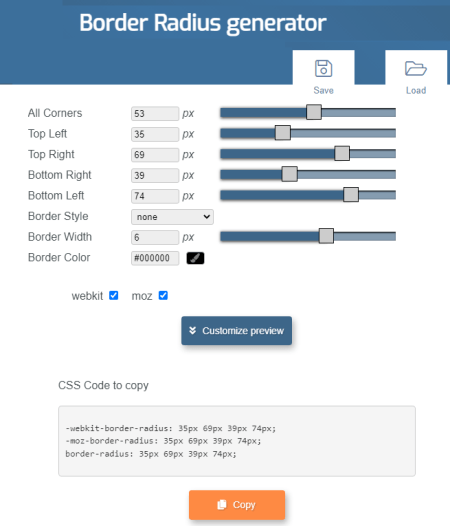450x526 pixels.
Task: Click the -webkit-border-radius code line
Action: pyautogui.click(x=171, y=428)
